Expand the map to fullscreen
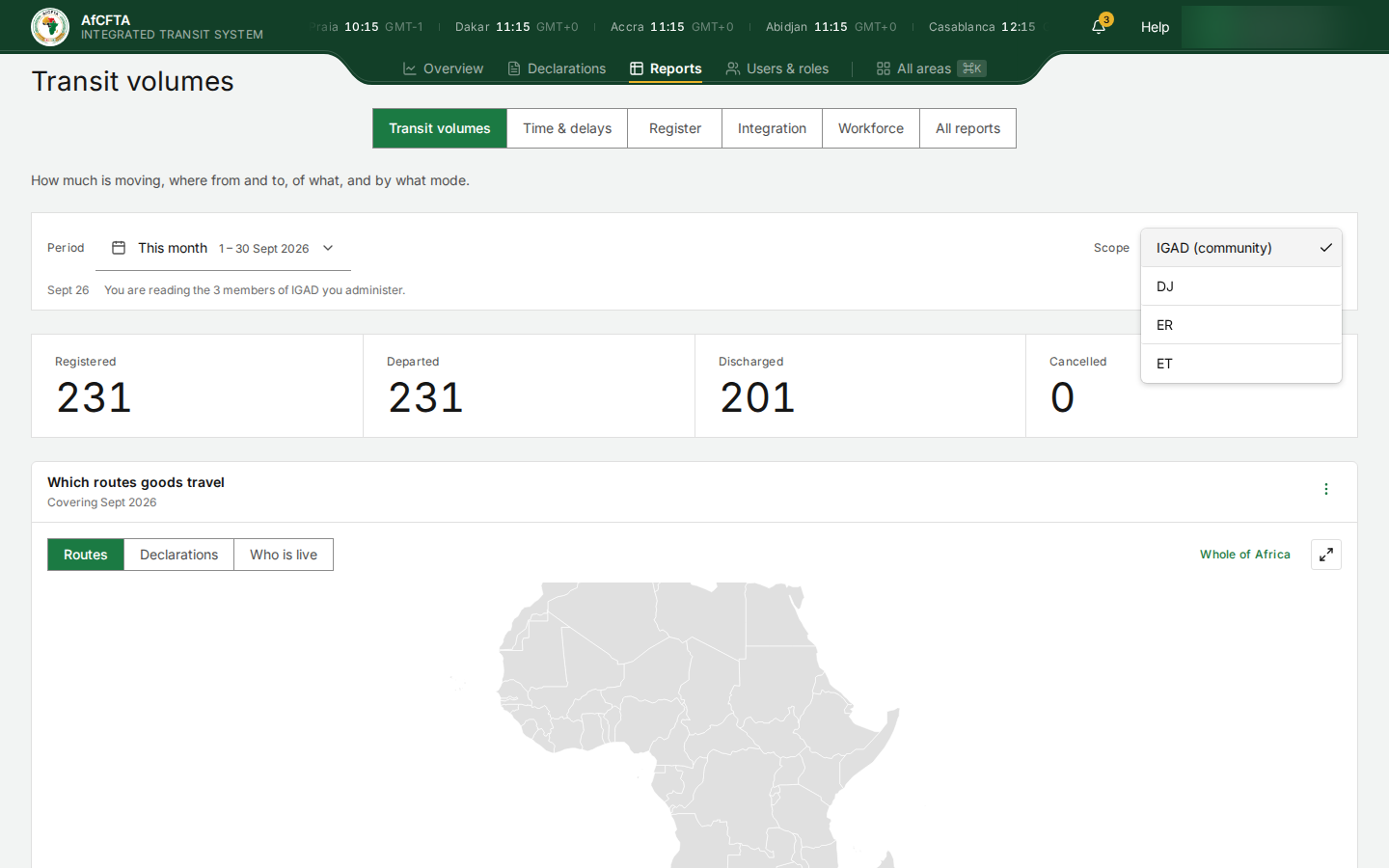The height and width of the screenshot is (868, 1389). click(1326, 555)
